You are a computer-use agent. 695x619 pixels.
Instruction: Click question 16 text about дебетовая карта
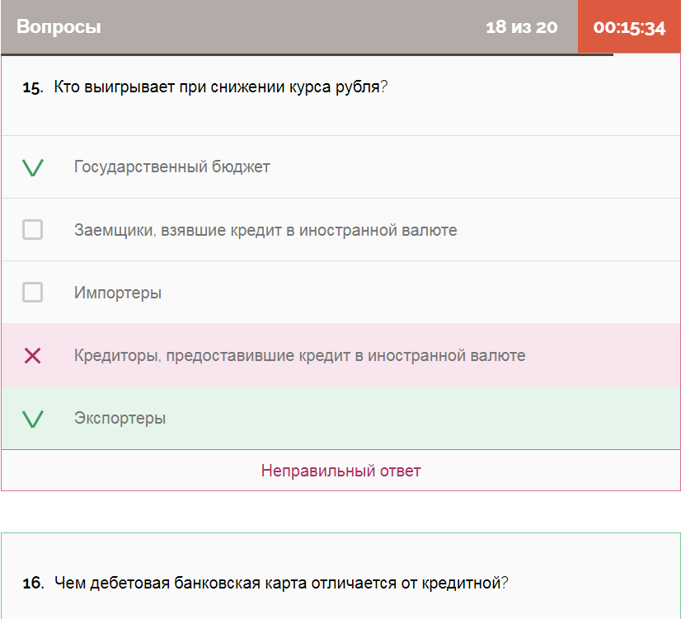(277, 583)
